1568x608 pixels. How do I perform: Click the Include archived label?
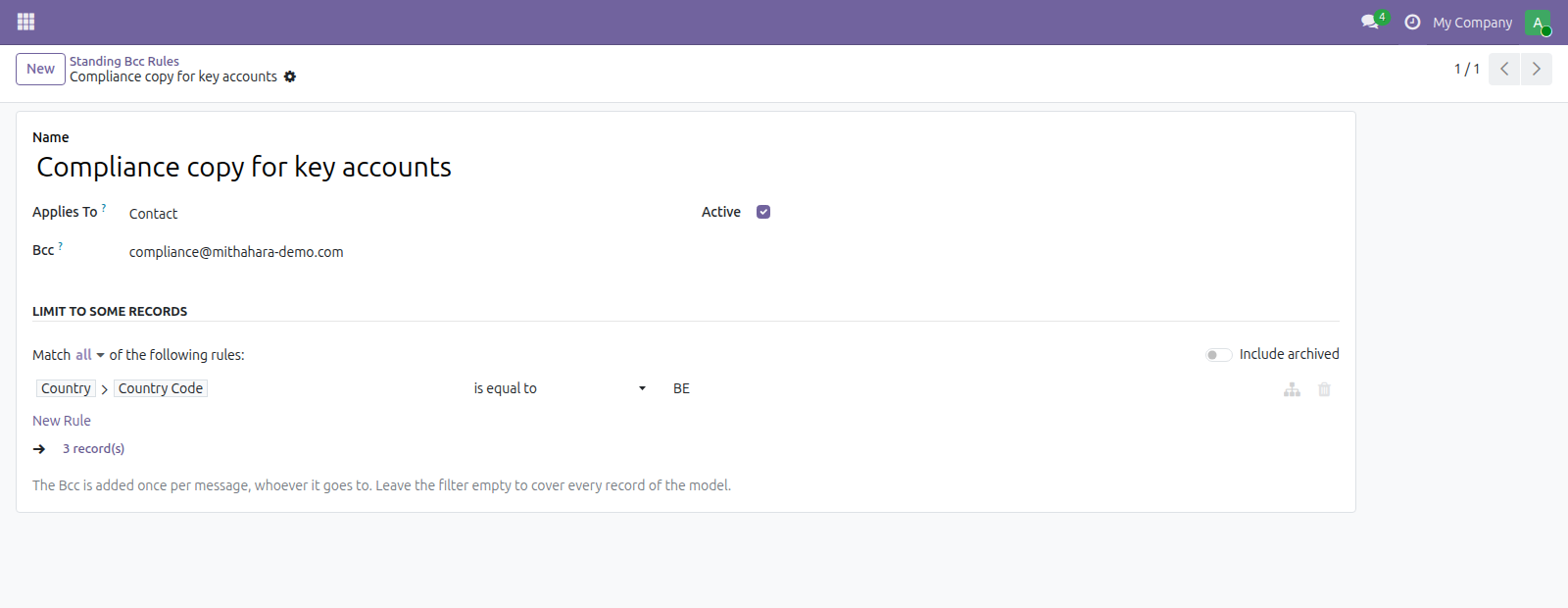[1290, 354]
